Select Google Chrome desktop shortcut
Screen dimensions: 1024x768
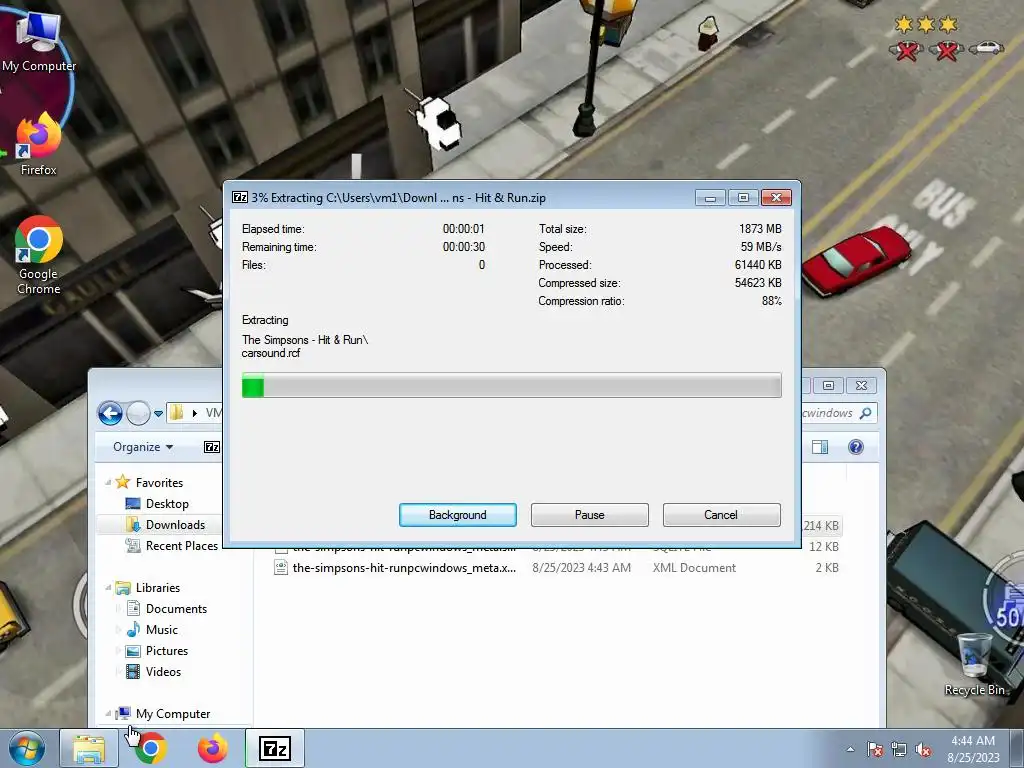click(x=39, y=256)
